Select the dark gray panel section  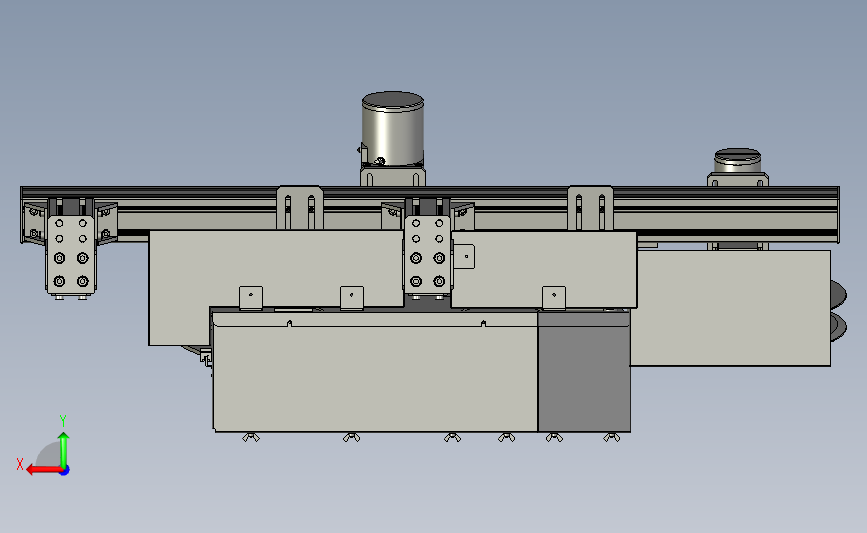[x=584, y=372]
